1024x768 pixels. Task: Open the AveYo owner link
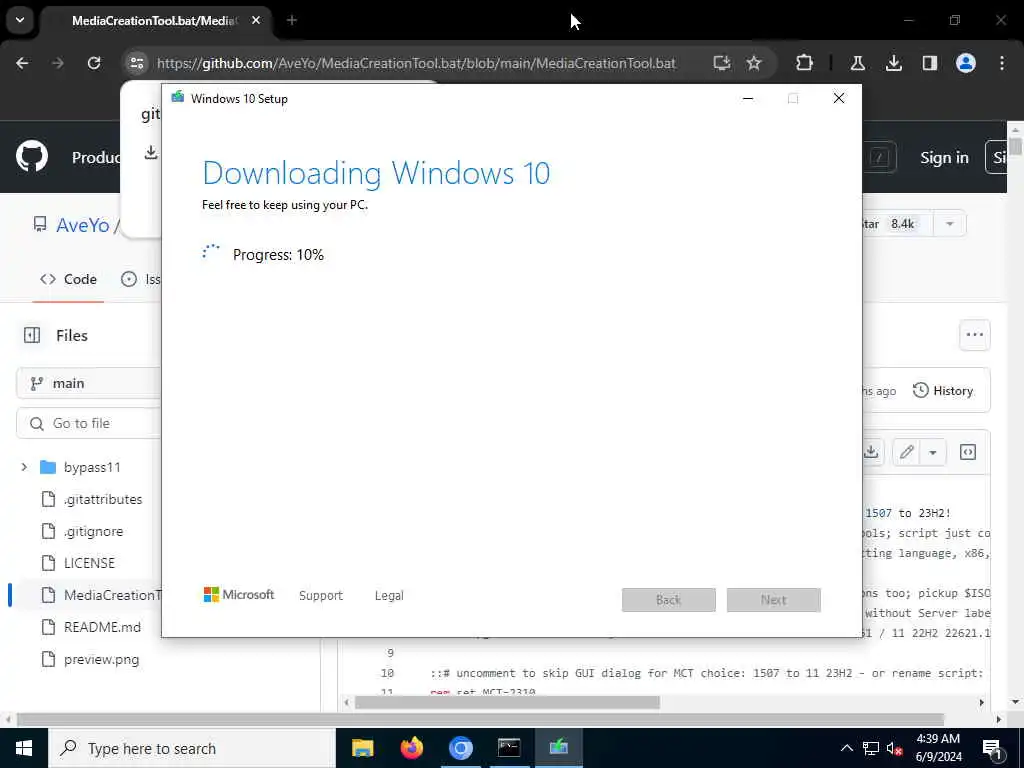(83, 225)
